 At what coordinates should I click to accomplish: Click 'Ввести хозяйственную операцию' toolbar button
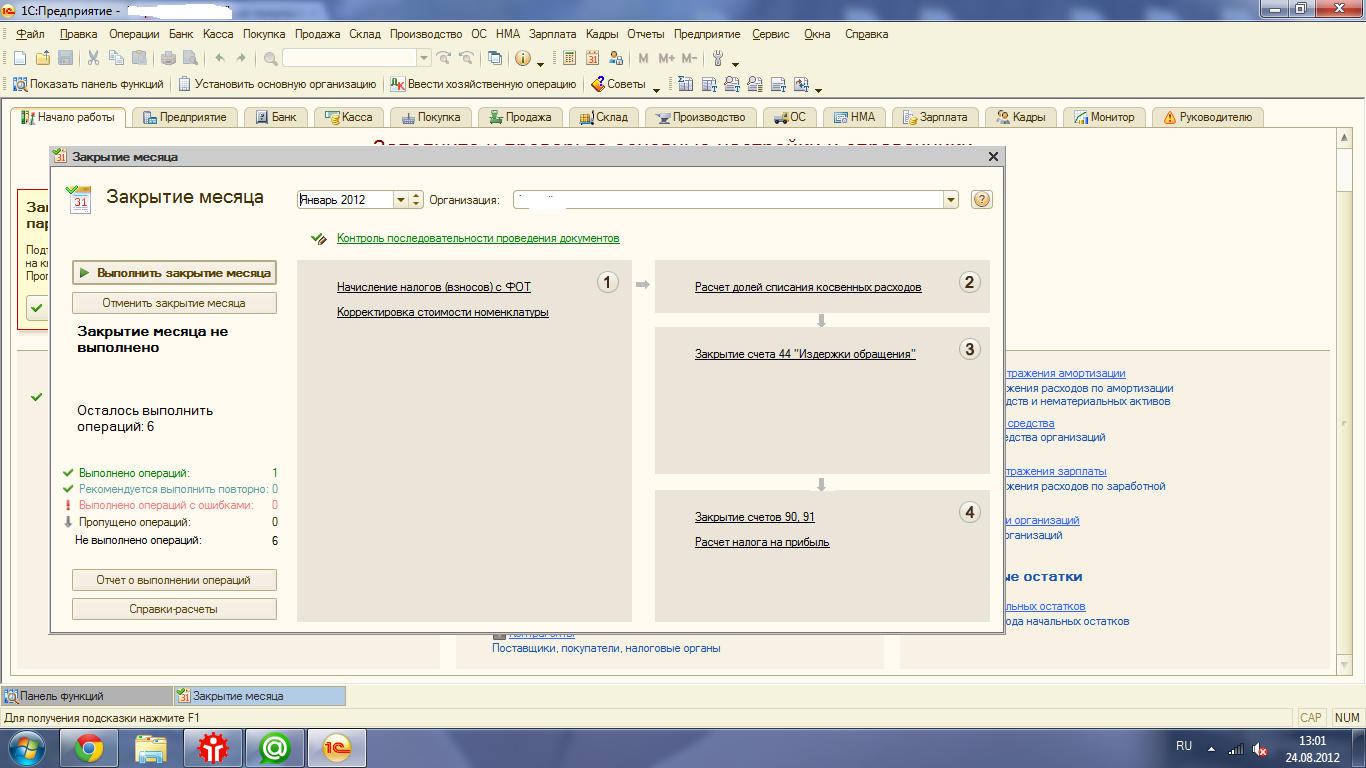click(483, 85)
